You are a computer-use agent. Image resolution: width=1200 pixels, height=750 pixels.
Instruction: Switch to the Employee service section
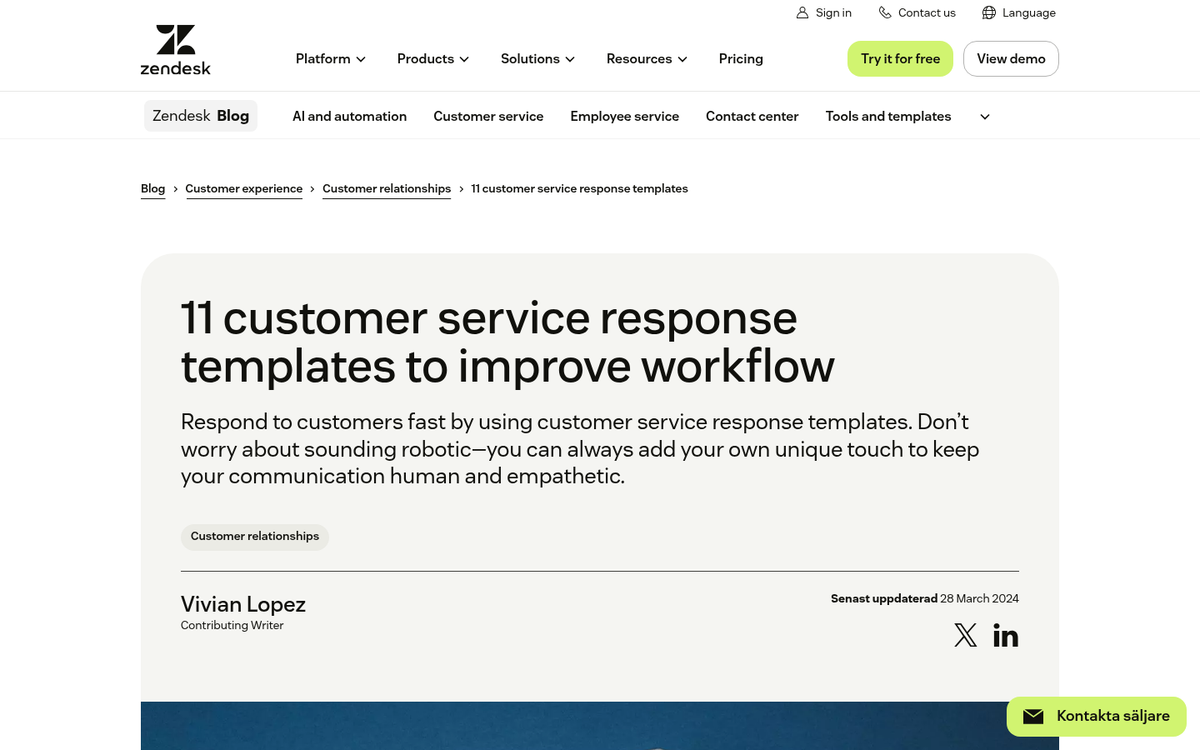tap(624, 116)
